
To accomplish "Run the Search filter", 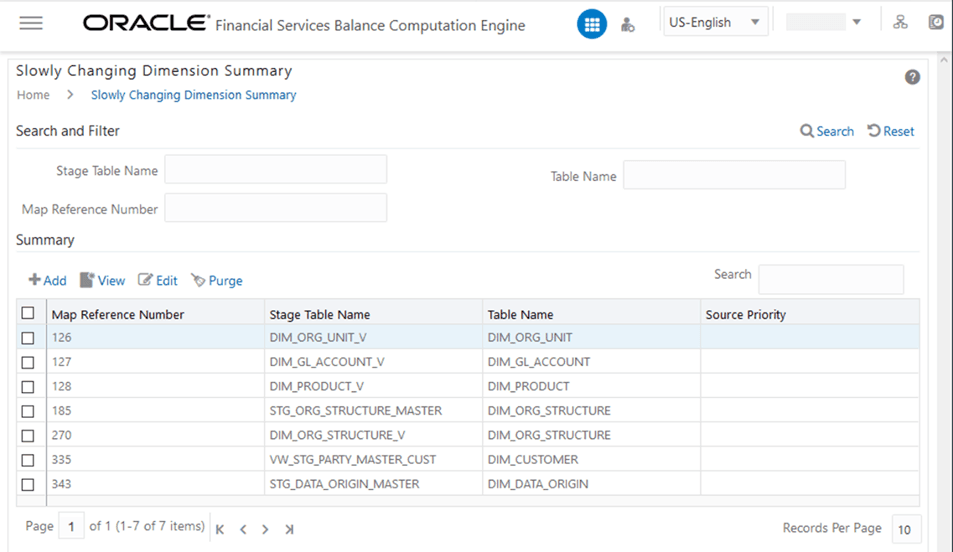I will tap(827, 131).
